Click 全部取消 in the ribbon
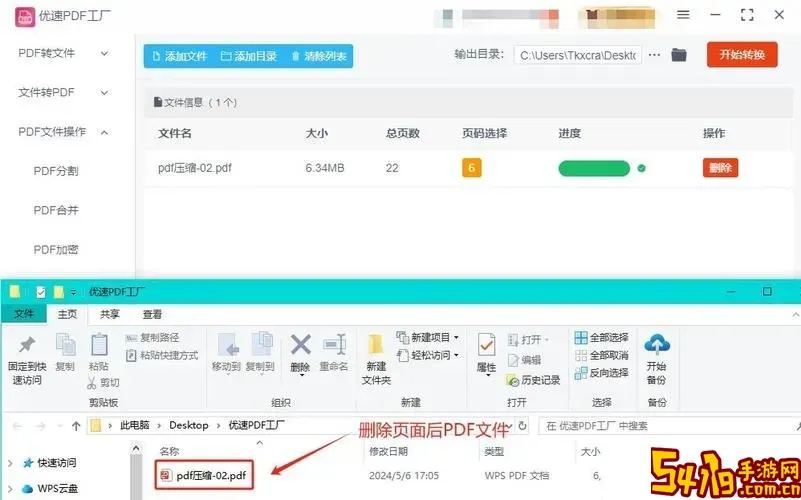 [x=602, y=355]
